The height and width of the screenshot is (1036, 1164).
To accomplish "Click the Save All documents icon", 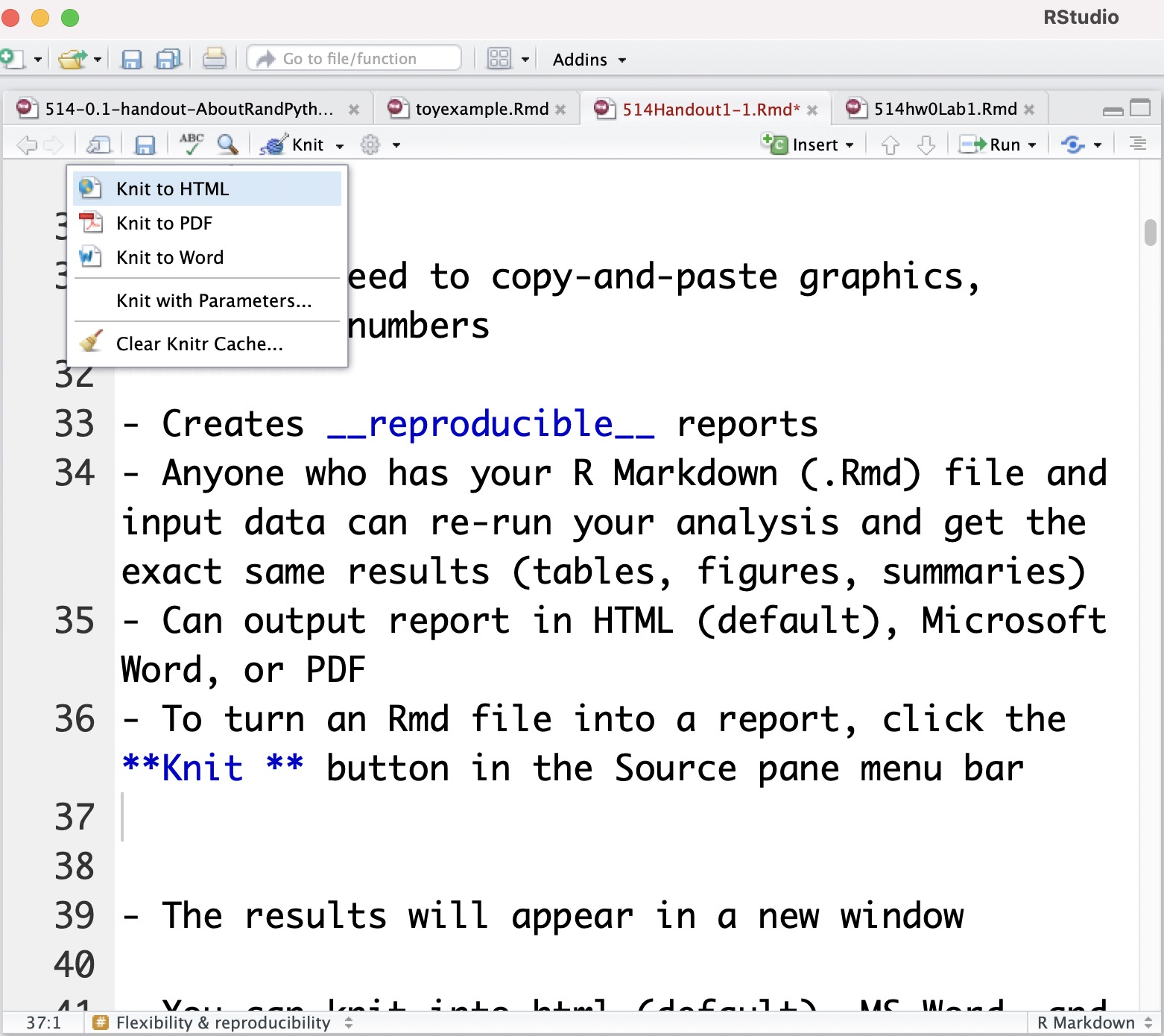I will point(168,59).
